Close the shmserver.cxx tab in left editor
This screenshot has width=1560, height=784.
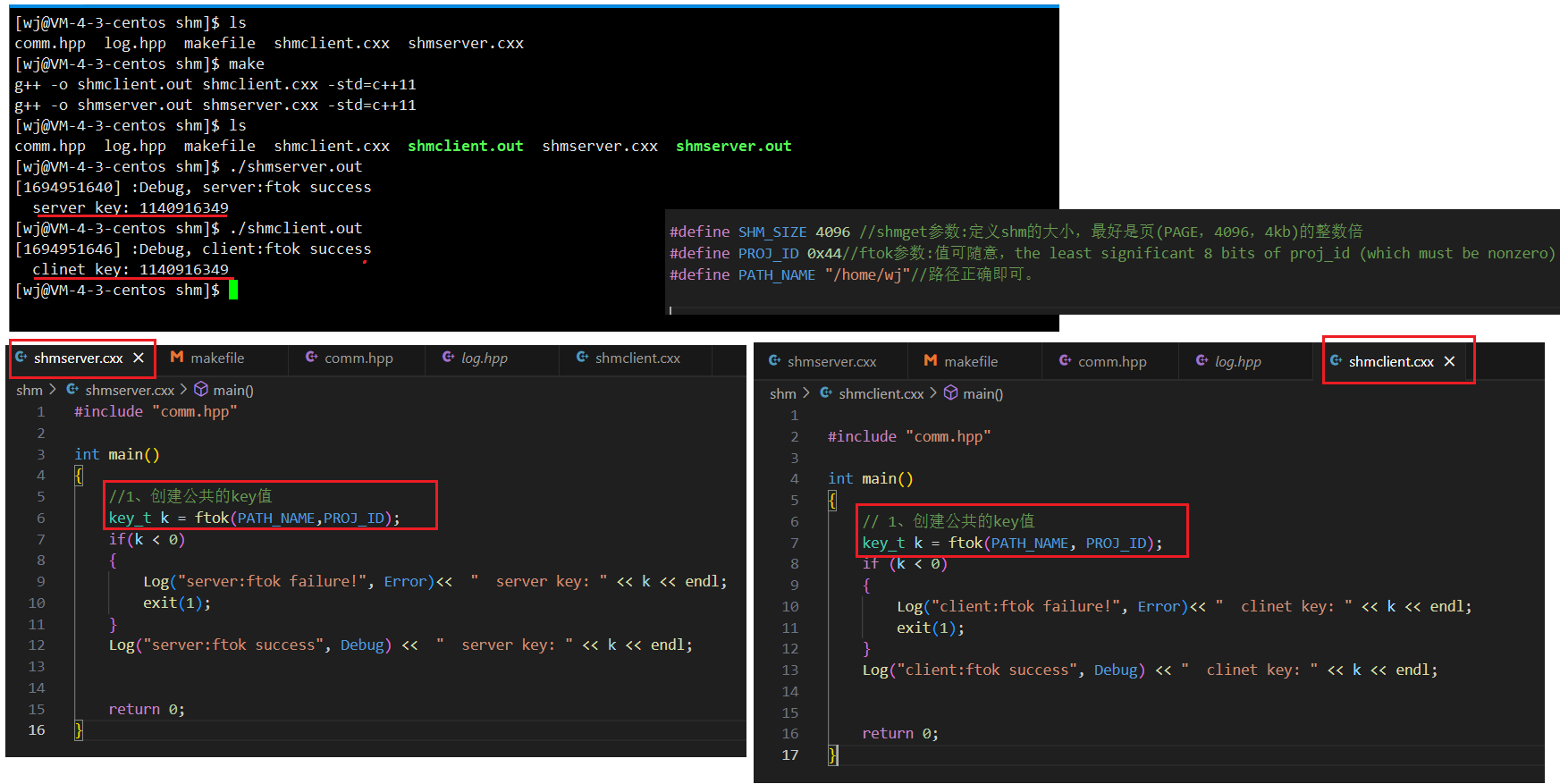(139, 358)
